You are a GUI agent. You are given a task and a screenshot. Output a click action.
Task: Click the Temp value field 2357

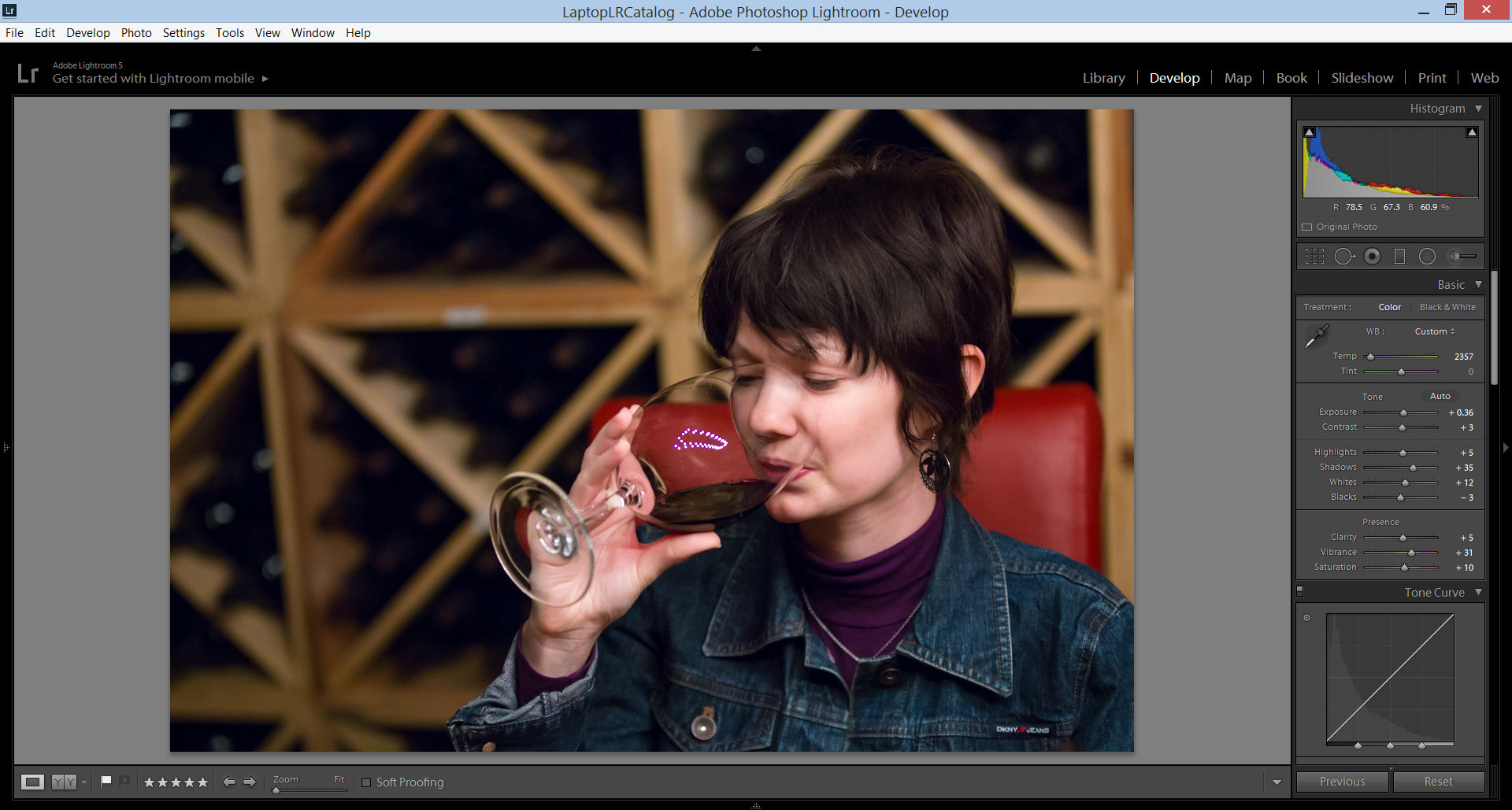[x=1462, y=357]
